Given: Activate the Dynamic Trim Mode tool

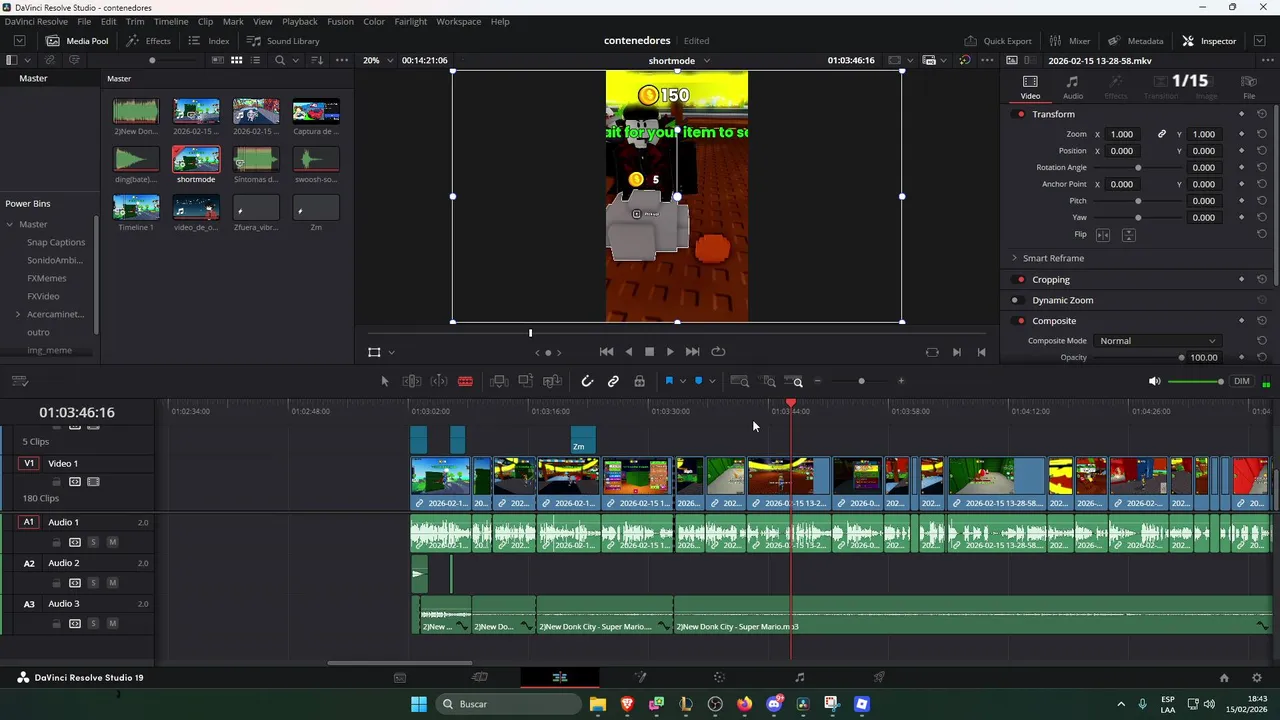Looking at the screenshot, I should [439, 381].
